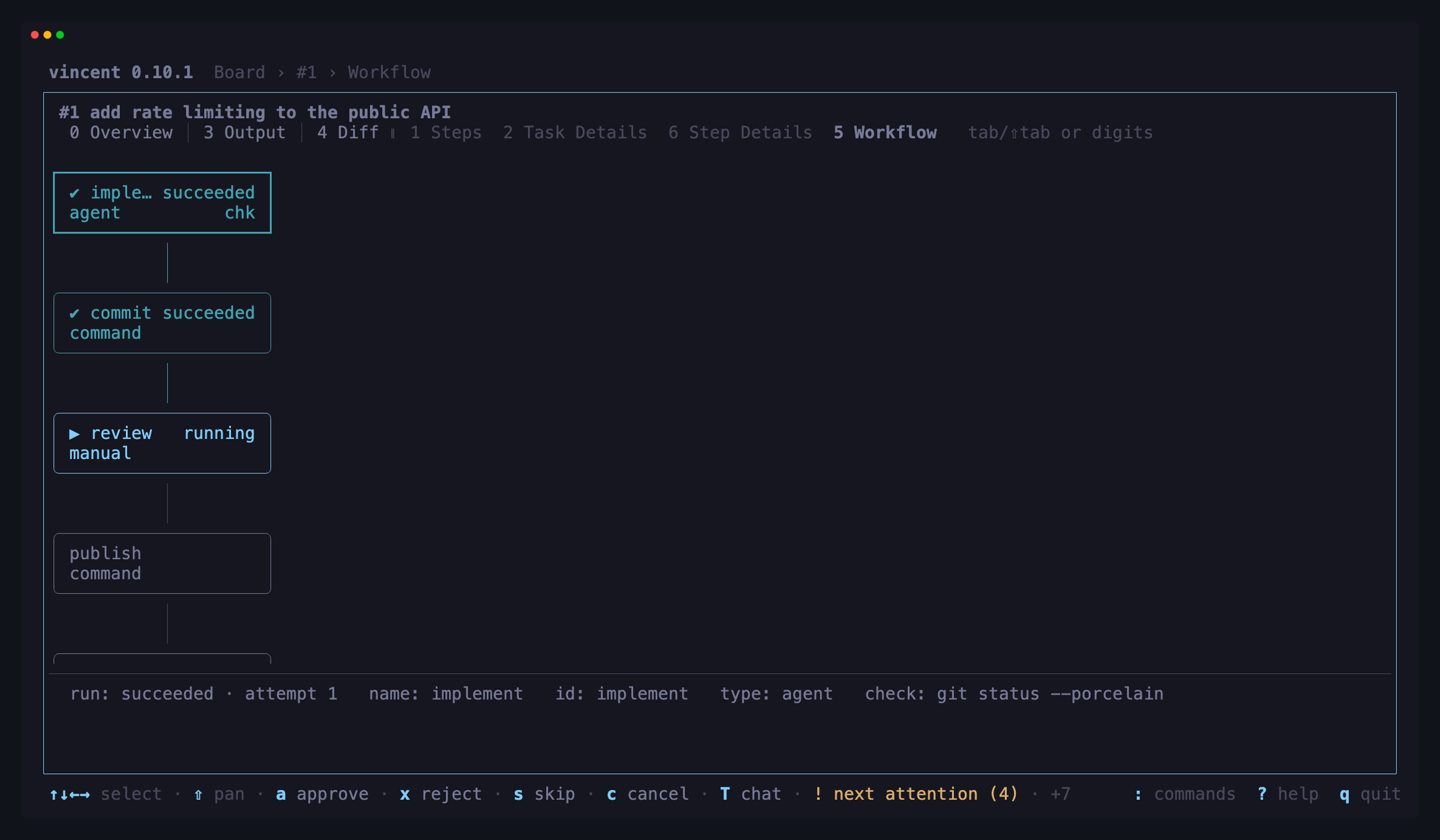Viewport: 1440px width, 840px height.
Task: Select the 1 Steps tab
Action: 445,133
